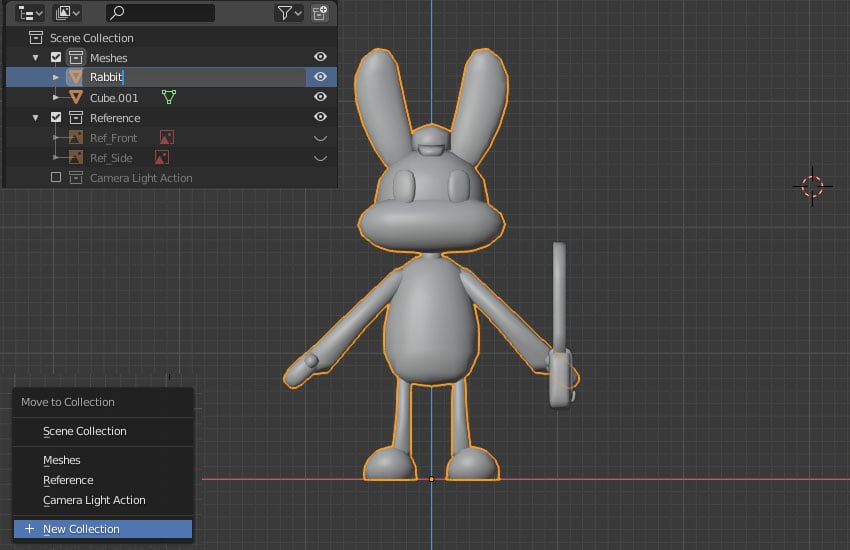This screenshot has height=550, width=850.
Task: Hide the Rabbit object with its eye icon
Action: click(320, 77)
